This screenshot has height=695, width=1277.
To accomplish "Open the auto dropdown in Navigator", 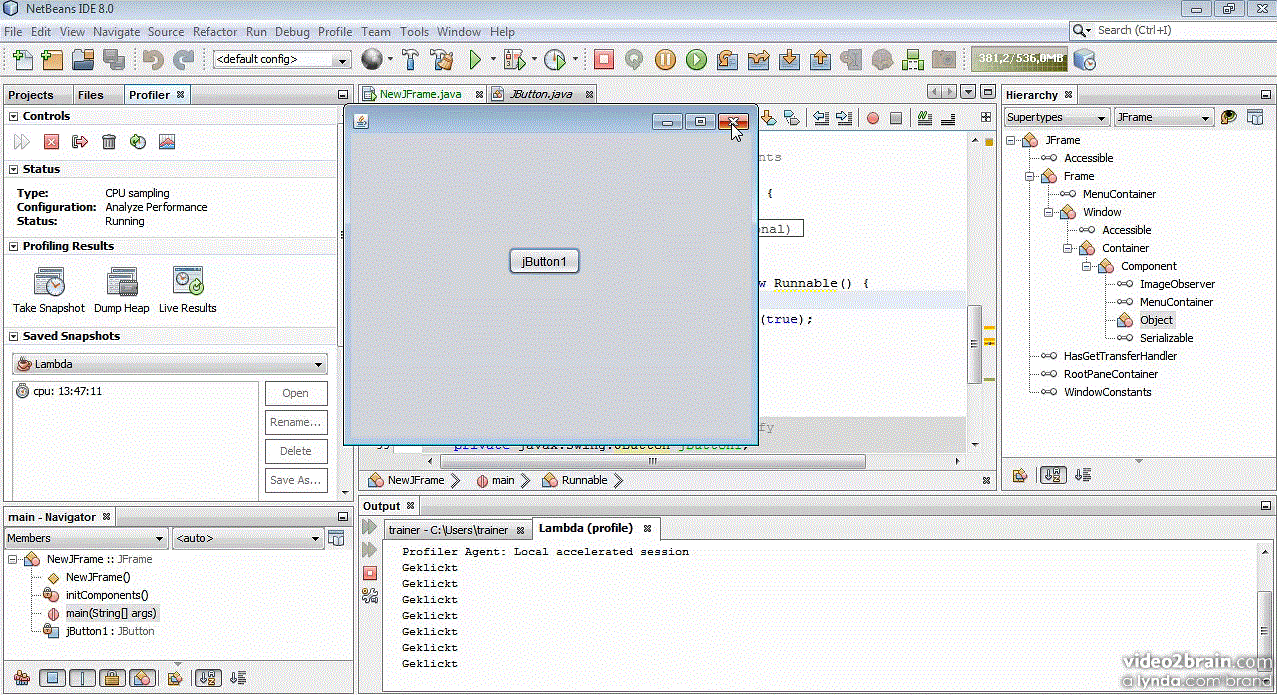I will click(x=248, y=538).
